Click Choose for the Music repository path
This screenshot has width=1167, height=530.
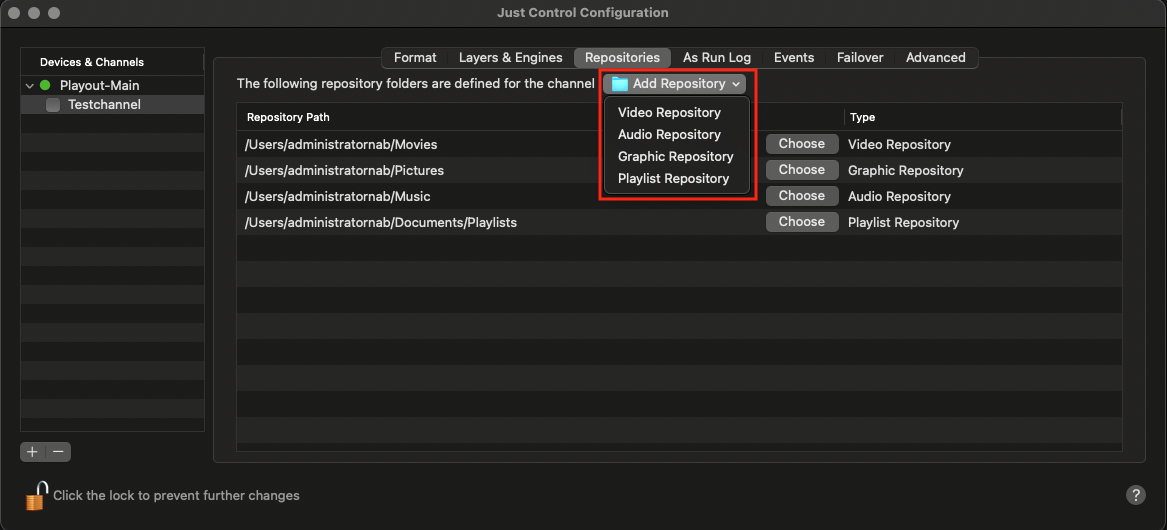point(802,196)
